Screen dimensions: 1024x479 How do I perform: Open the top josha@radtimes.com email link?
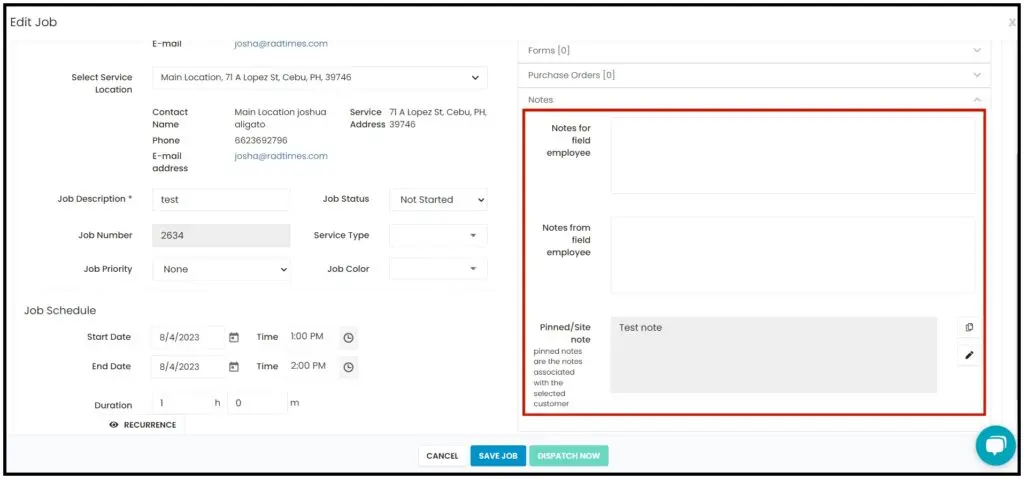click(x=281, y=44)
